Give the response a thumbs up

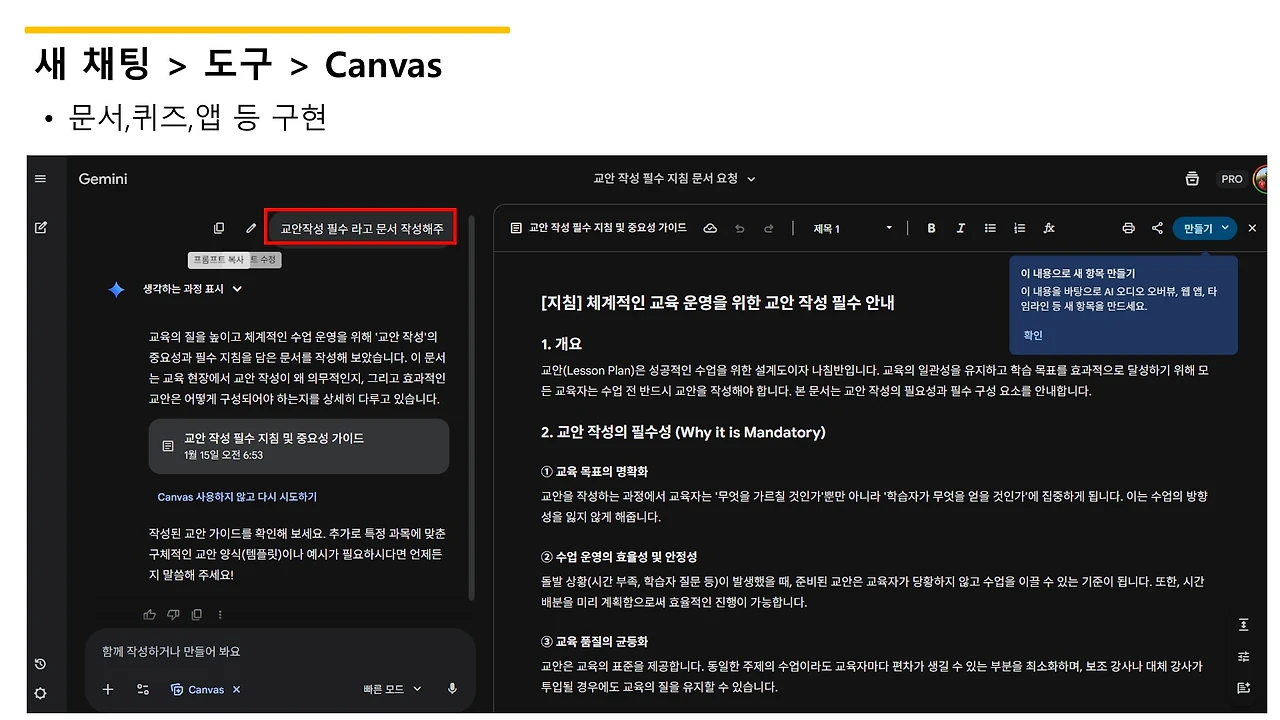click(150, 614)
